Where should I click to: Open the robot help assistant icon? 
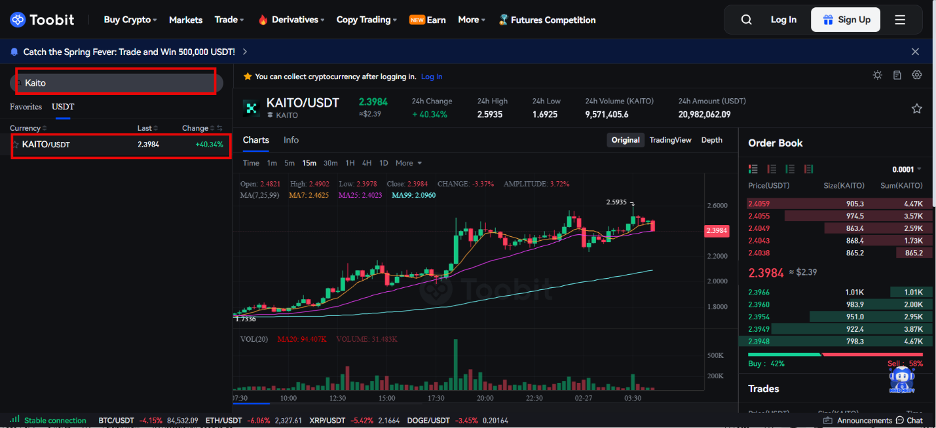[901, 379]
